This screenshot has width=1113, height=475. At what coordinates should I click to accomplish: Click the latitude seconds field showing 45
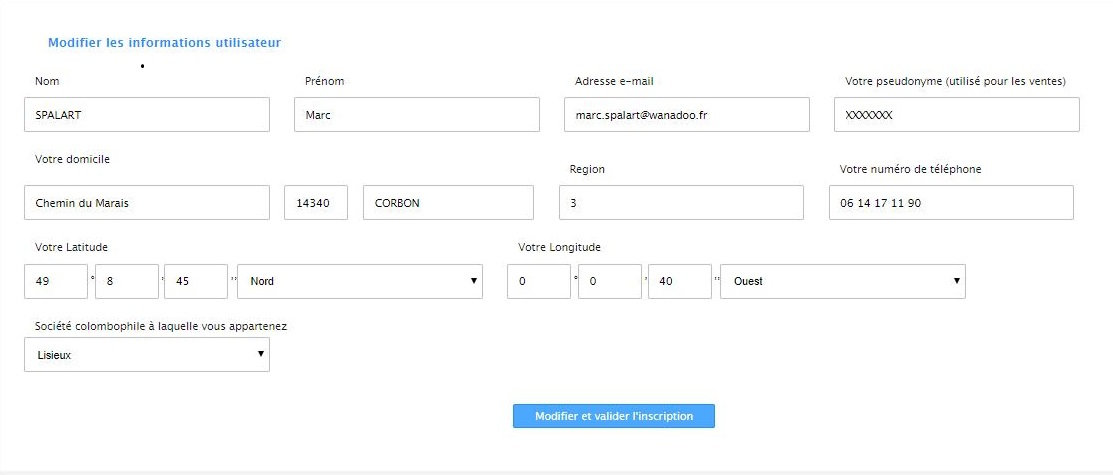pyautogui.click(x=196, y=281)
